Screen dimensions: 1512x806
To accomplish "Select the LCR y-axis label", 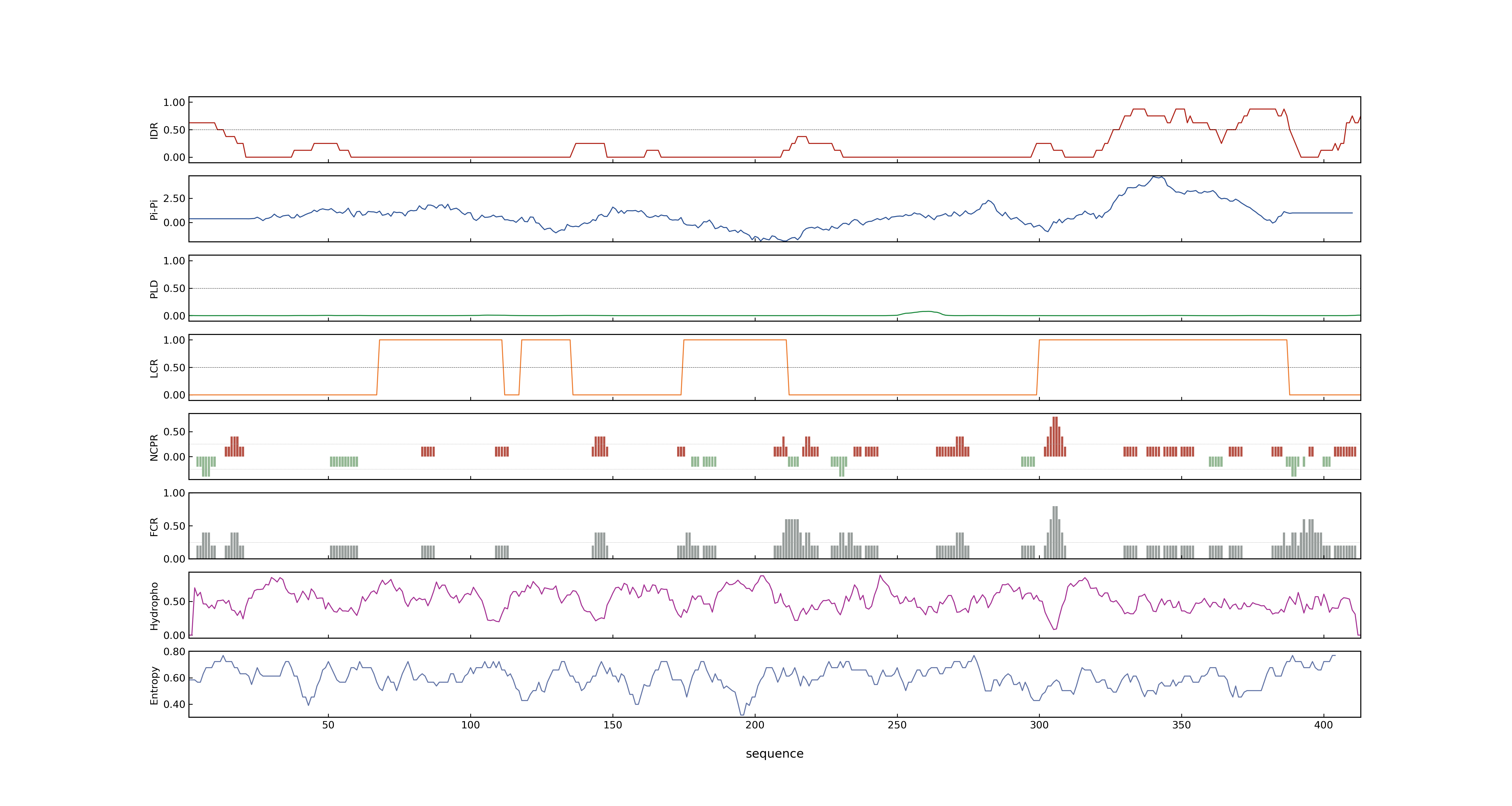I will click(154, 368).
